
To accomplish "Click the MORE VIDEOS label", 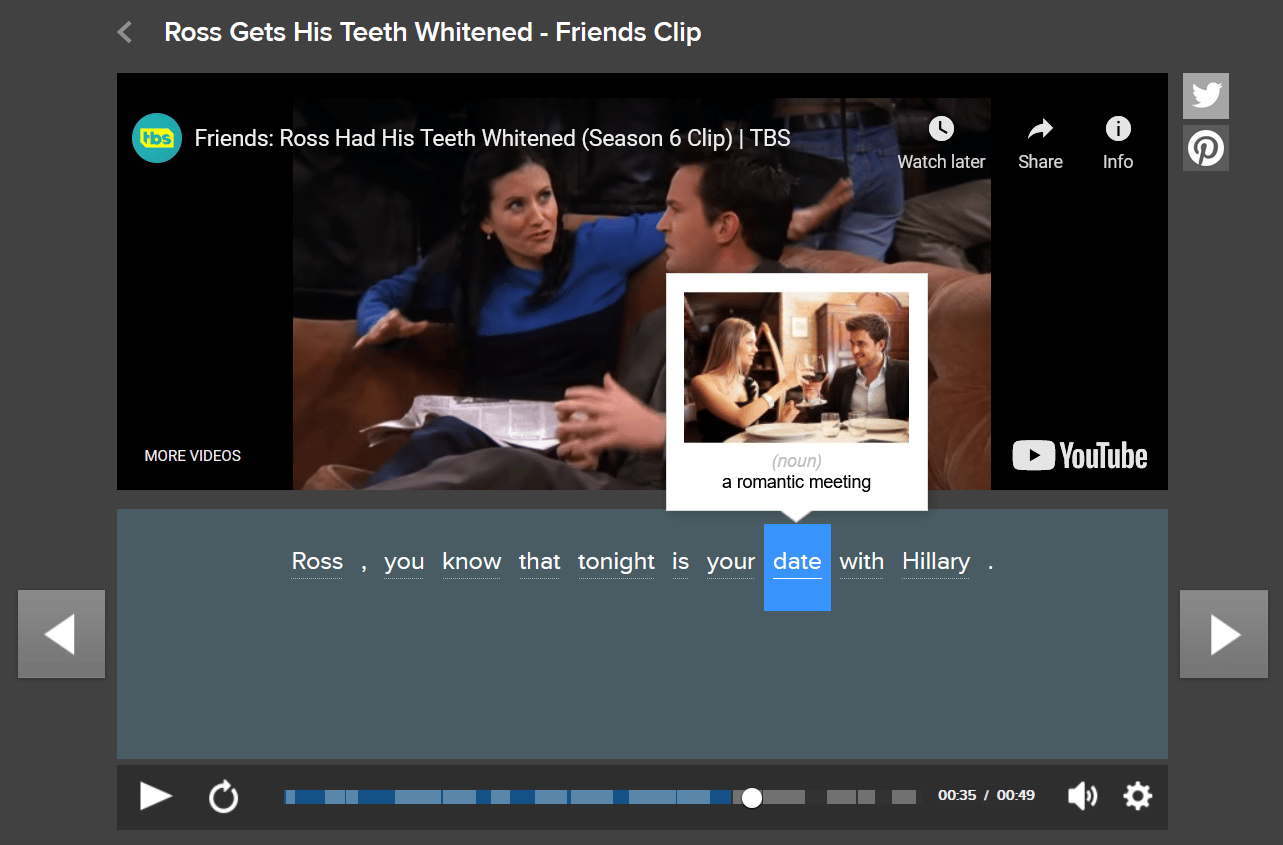I will coord(193,456).
